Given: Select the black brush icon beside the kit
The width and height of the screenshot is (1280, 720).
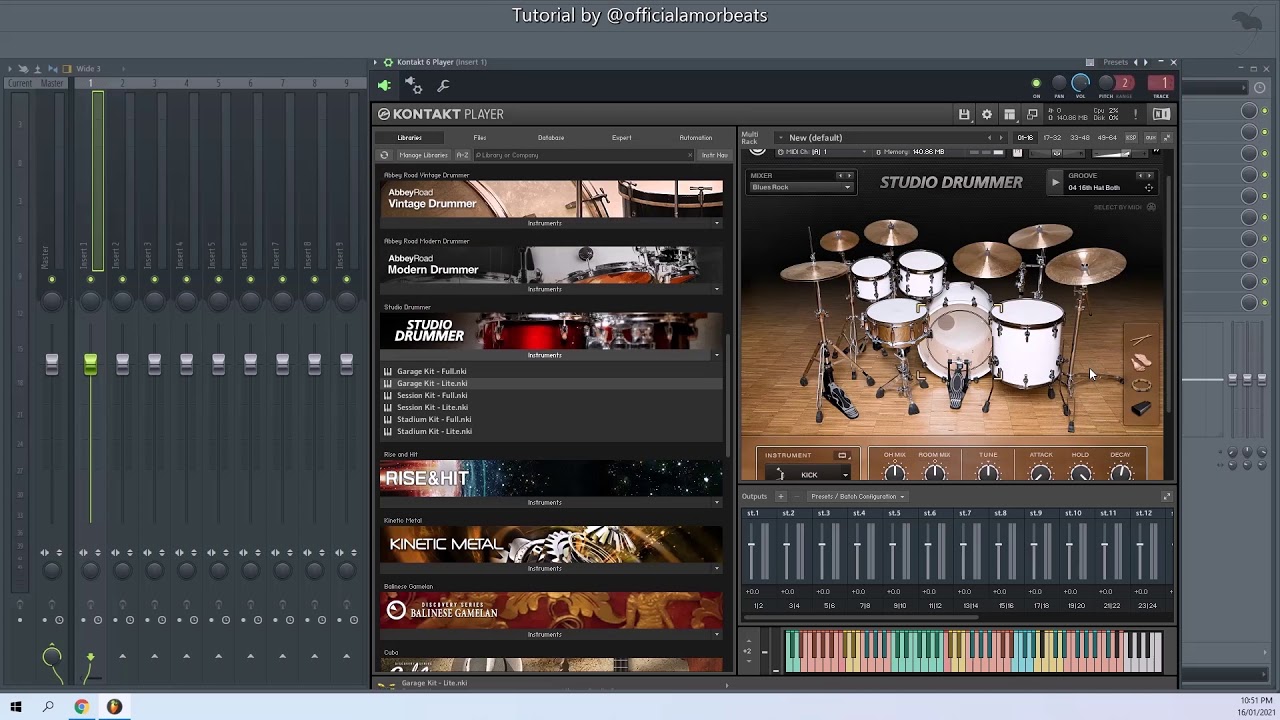Looking at the screenshot, I should [1141, 408].
